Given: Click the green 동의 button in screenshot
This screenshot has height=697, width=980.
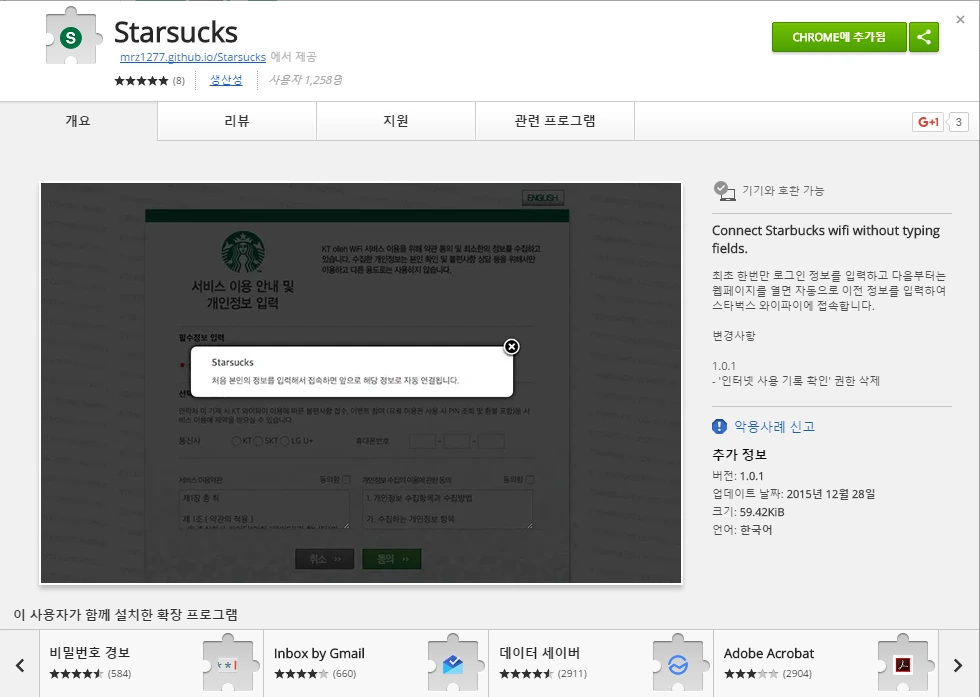Looking at the screenshot, I should pos(392,559).
